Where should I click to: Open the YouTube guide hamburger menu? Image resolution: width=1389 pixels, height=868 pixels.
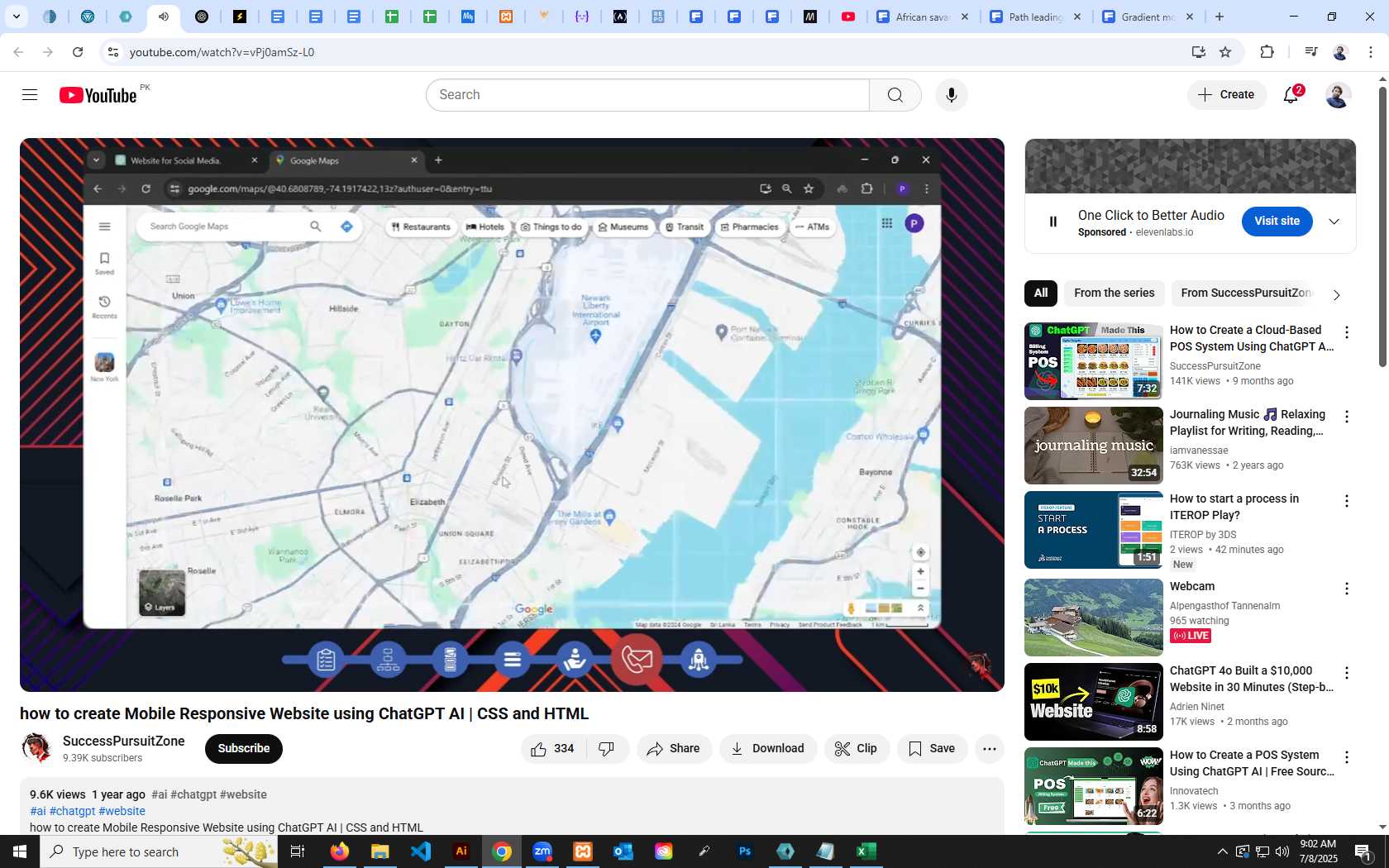click(30, 95)
